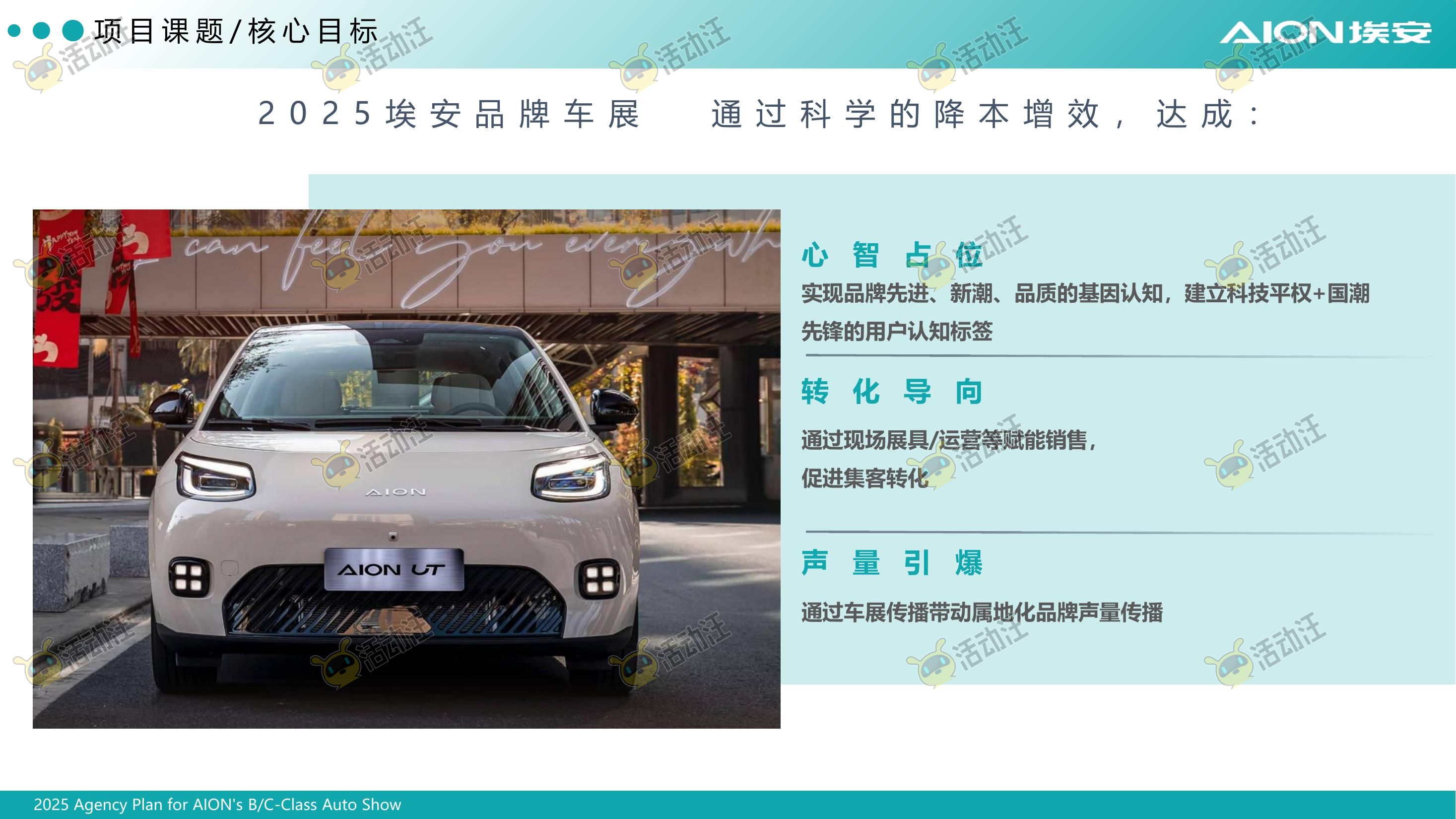
Task: Click the footer text 2025 Agency Plan for AION's B/C-Class Auto Show
Action: 217,804
